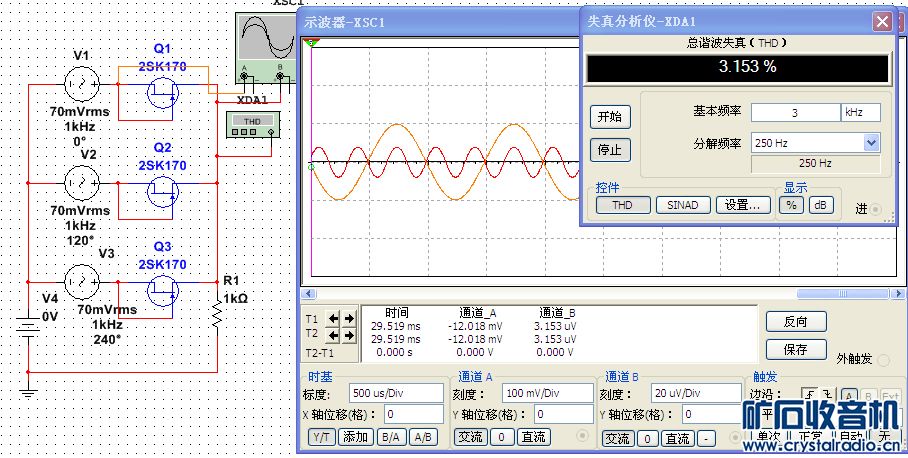Screen dimensions: 908x458
Task: Click channel B scale field 20 uV/Div
Action: point(696,393)
